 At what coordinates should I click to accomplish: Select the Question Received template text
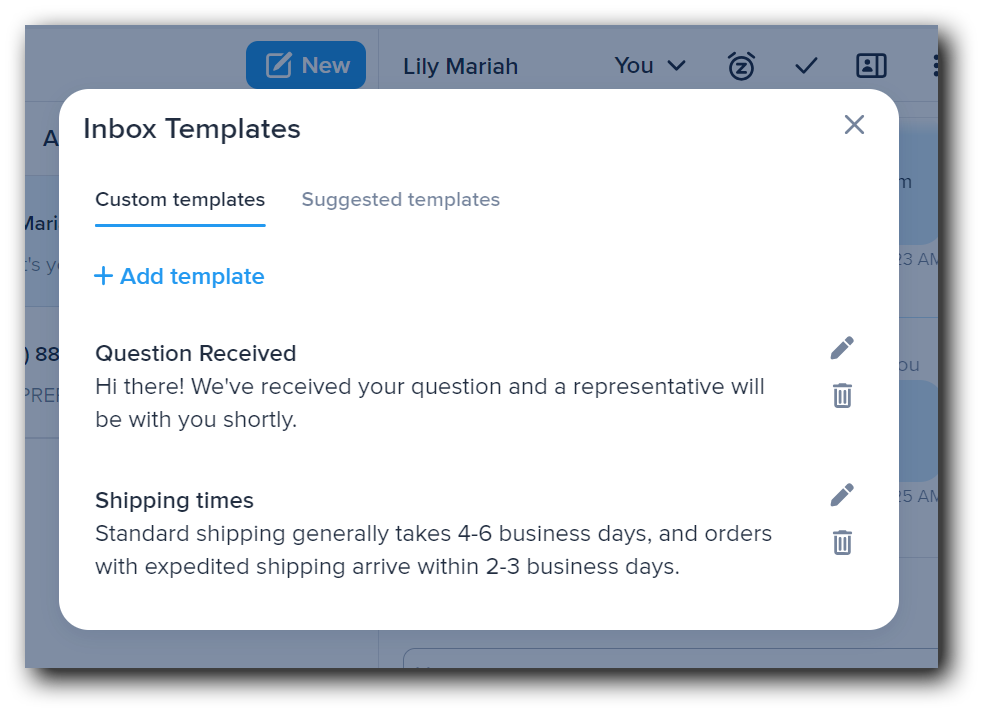(195, 353)
